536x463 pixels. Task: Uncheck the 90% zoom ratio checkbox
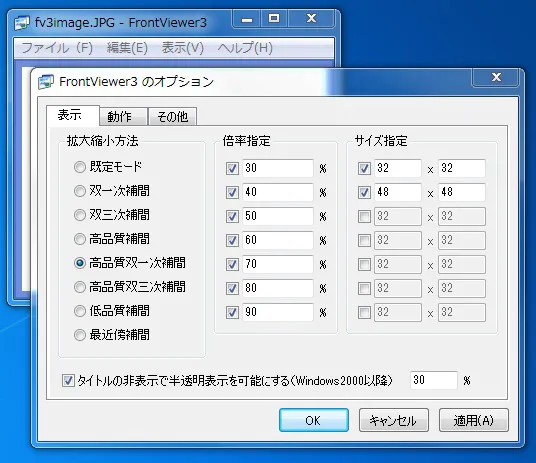[x=232, y=312]
